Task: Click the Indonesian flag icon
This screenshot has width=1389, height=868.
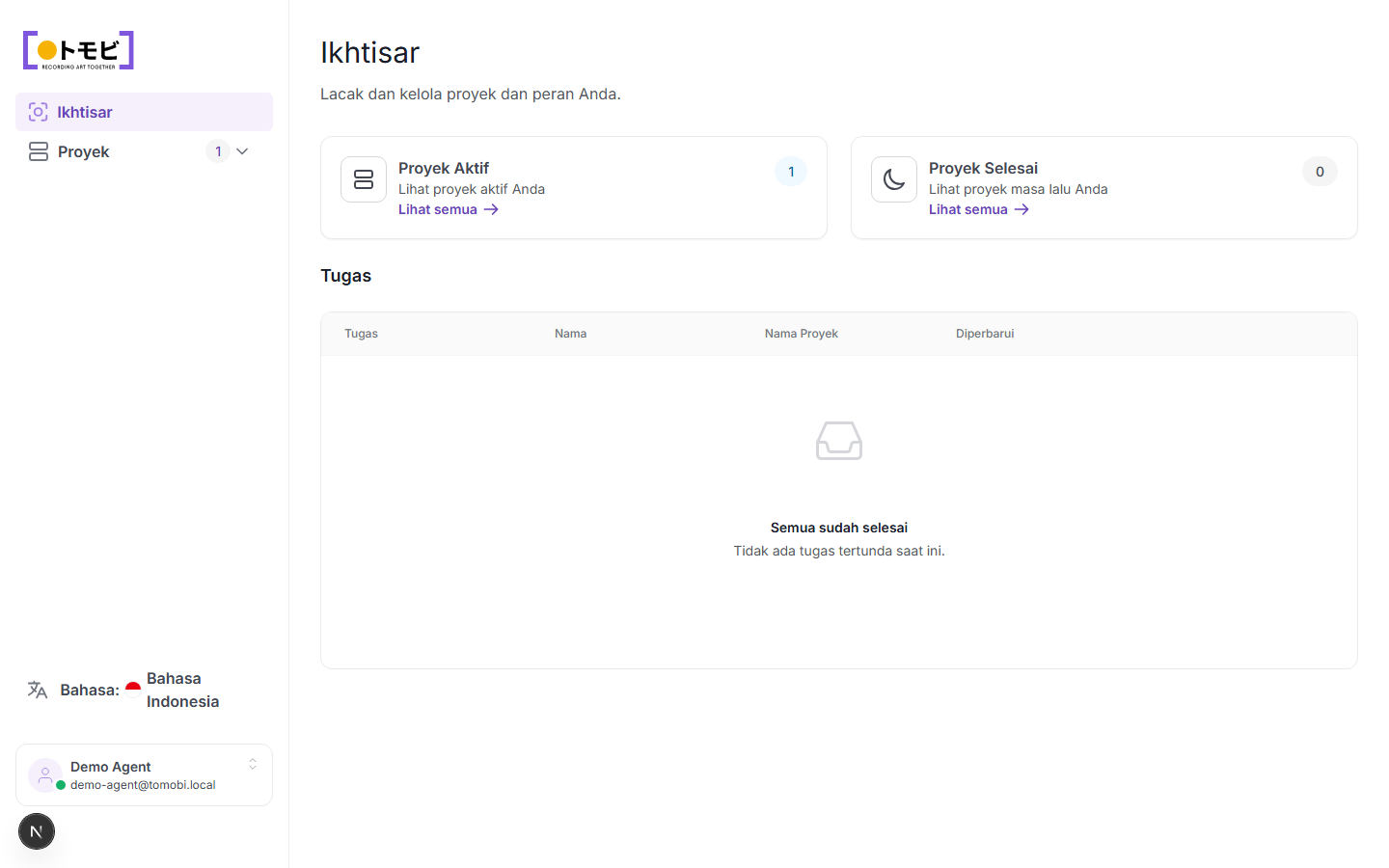Action: click(133, 690)
